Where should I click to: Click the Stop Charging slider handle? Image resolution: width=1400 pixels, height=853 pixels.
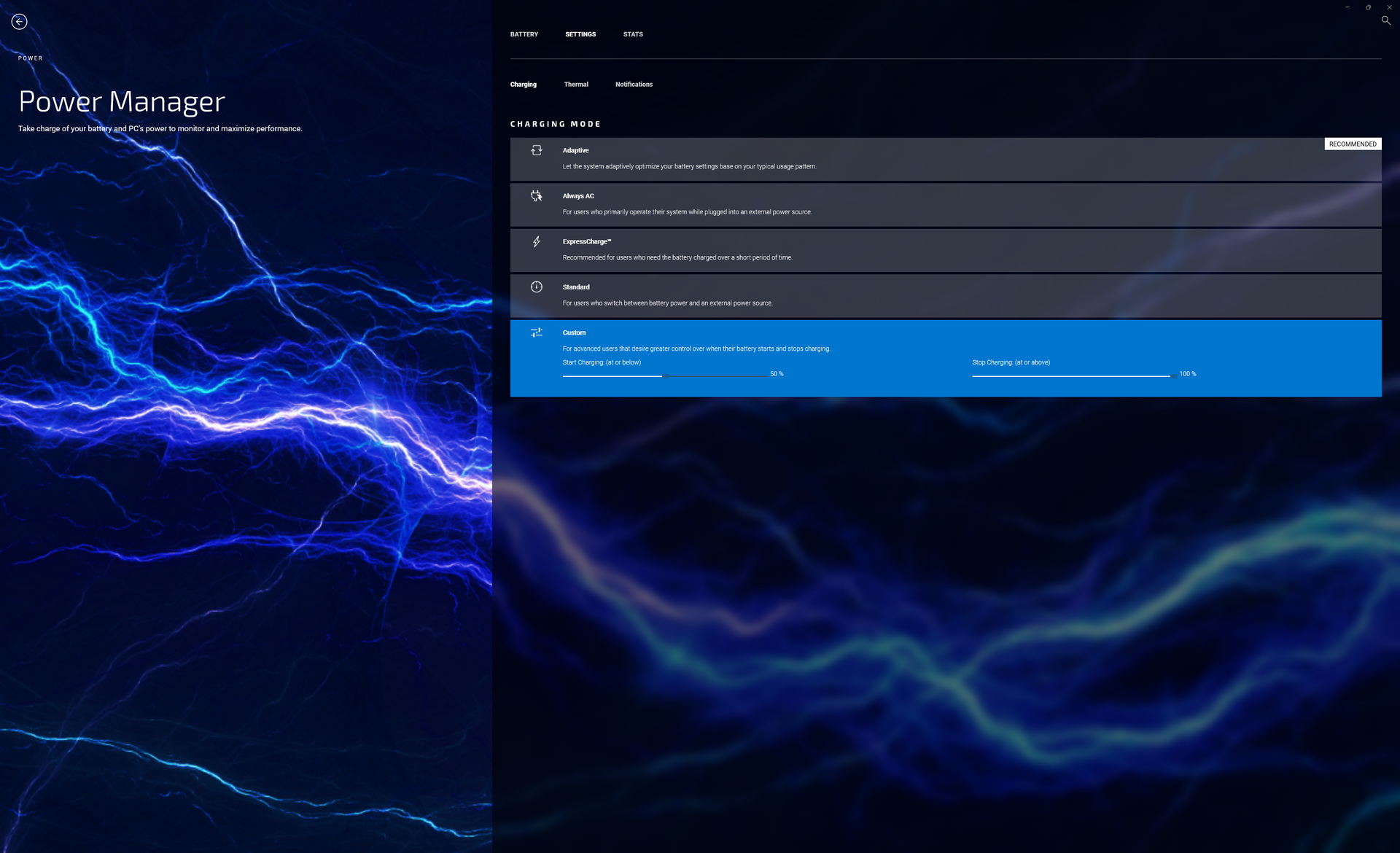(x=1172, y=376)
